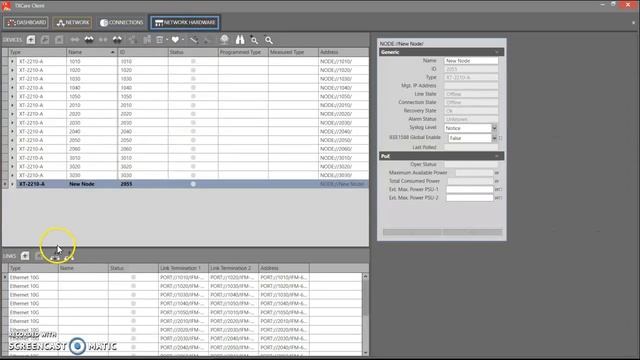
Task: Click the second magnifier zoom icon
Action: [269, 40]
